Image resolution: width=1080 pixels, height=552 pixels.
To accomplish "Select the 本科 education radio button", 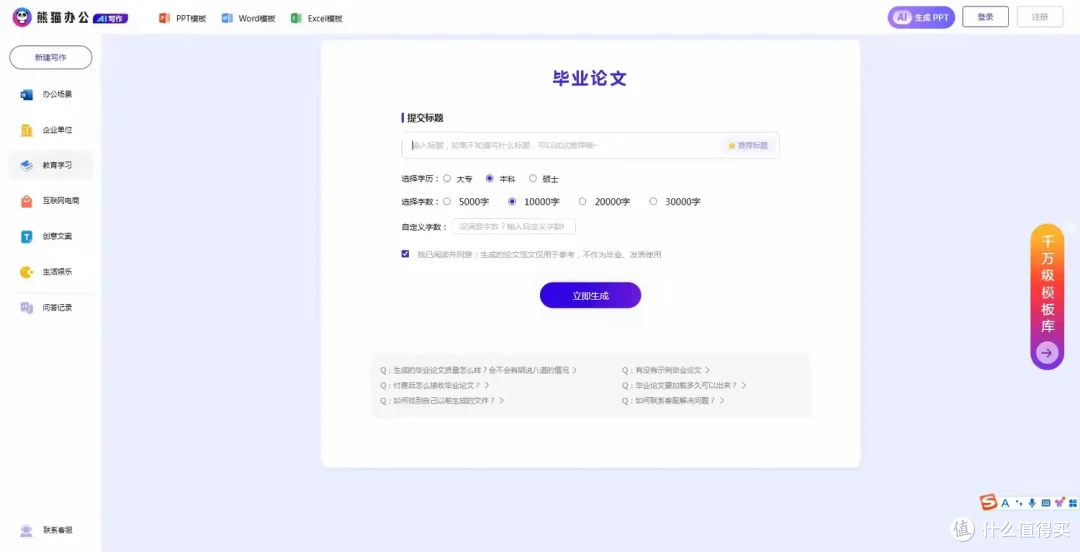I will 490,178.
